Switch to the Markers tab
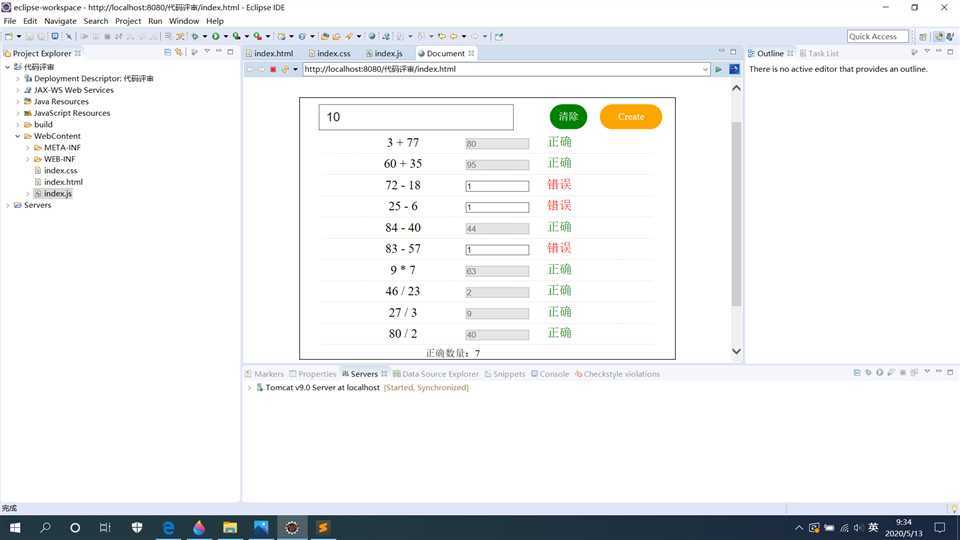960x540 pixels. (264, 374)
